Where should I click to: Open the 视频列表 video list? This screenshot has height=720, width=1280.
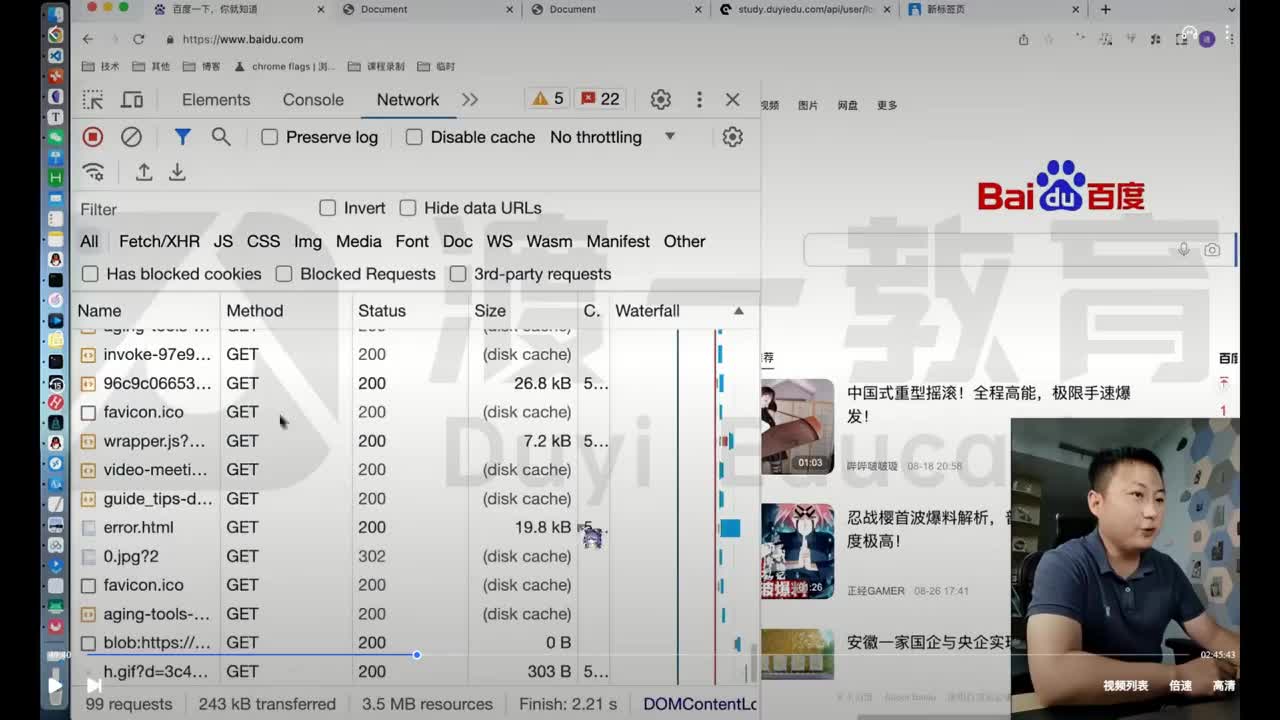pyautogui.click(x=1125, y=686)
